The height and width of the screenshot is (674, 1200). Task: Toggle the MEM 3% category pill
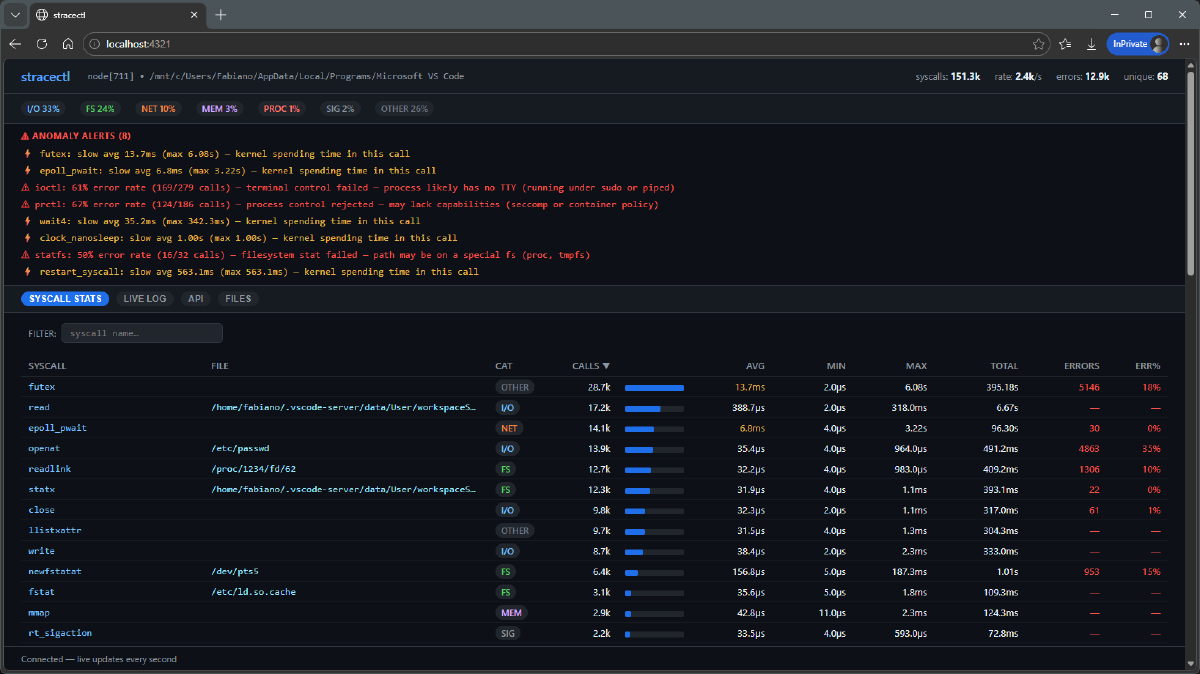coord(219,108)
